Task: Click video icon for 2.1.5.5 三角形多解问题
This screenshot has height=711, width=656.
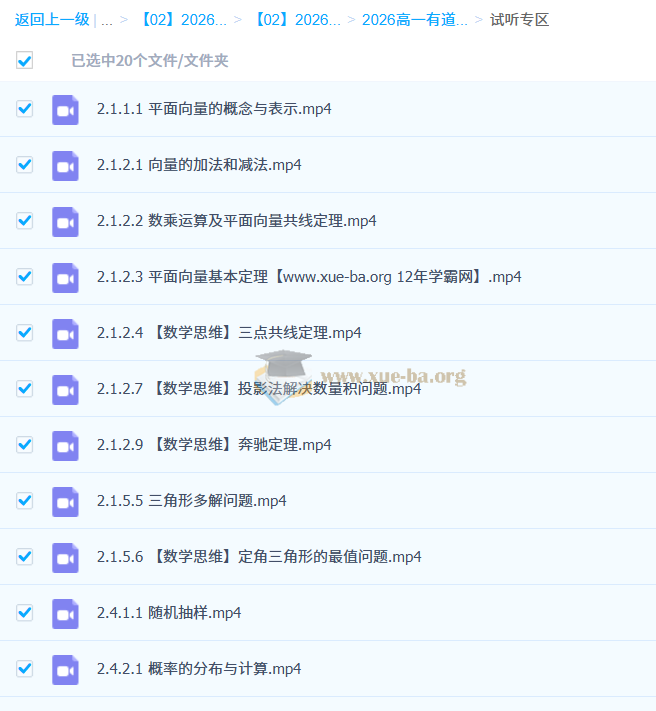Action: click(65, 502)
